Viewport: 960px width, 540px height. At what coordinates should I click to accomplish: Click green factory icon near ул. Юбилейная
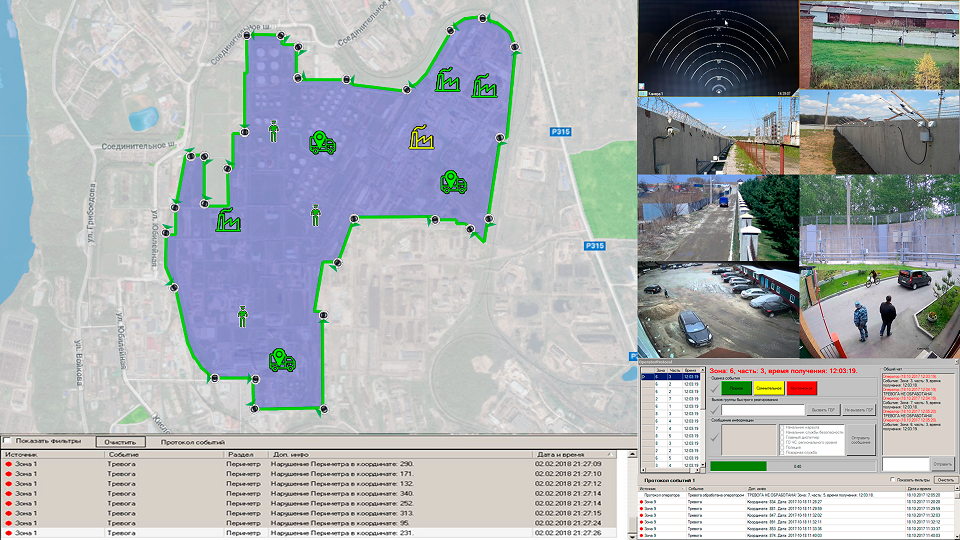pos(228,220)
